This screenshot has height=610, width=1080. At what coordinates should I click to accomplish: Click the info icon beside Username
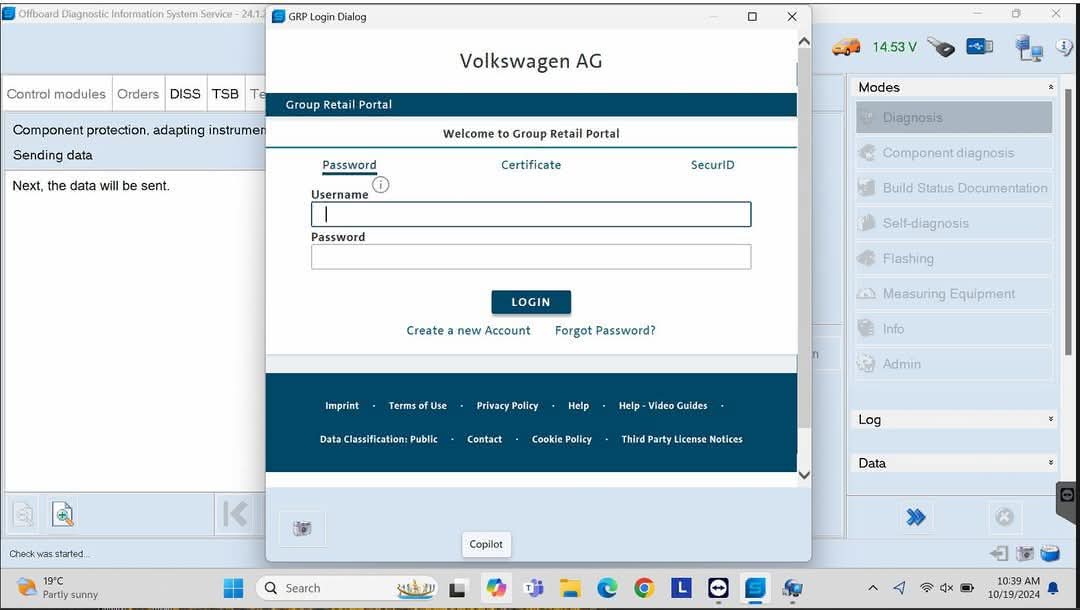tap(380, 185)
